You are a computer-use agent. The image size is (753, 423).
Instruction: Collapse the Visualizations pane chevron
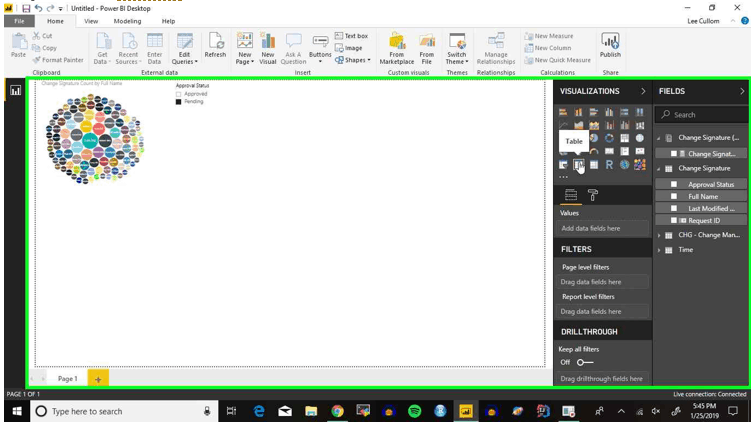[x=643, y=91]
